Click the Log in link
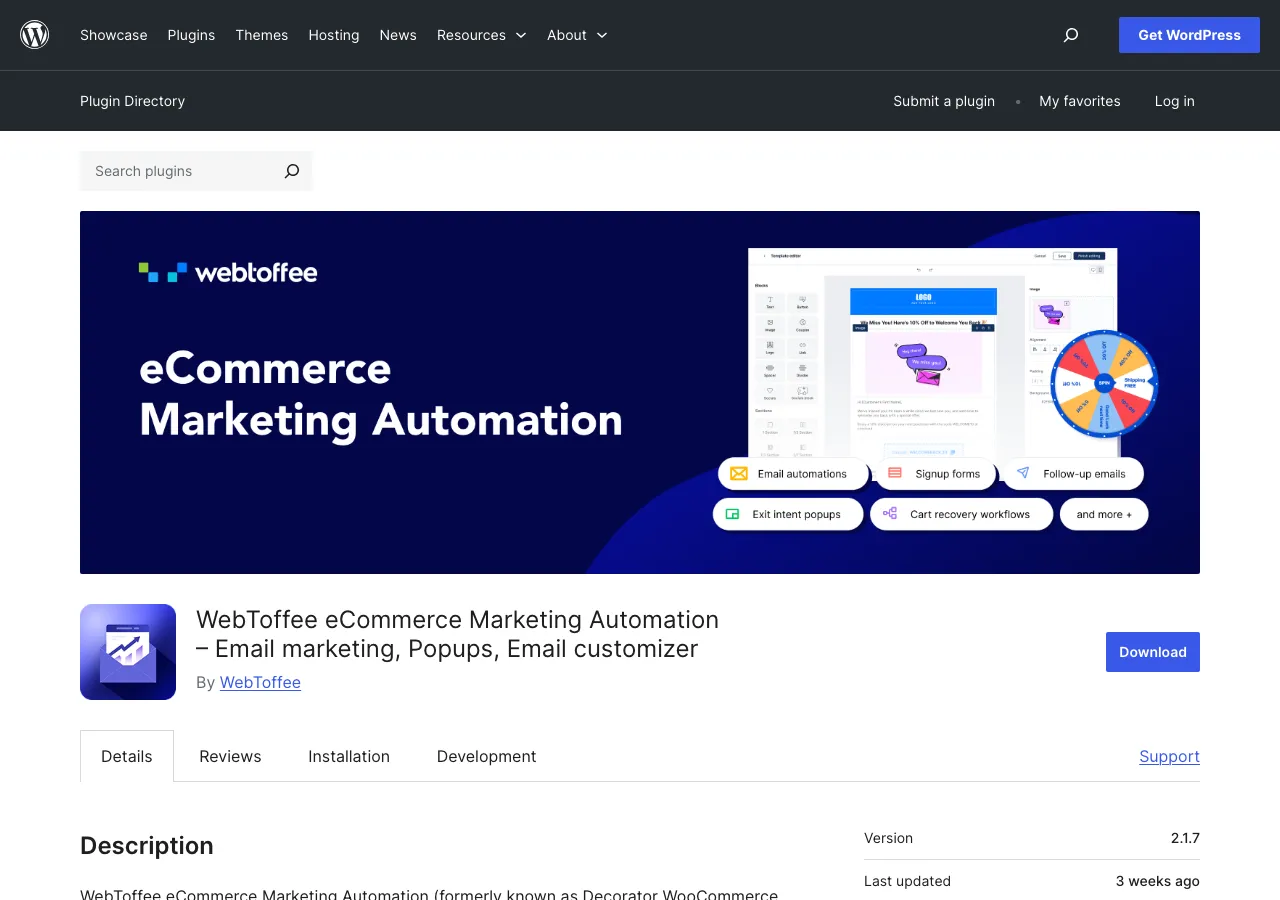Screen dimensions: 1280x900 click(1174, 101)
